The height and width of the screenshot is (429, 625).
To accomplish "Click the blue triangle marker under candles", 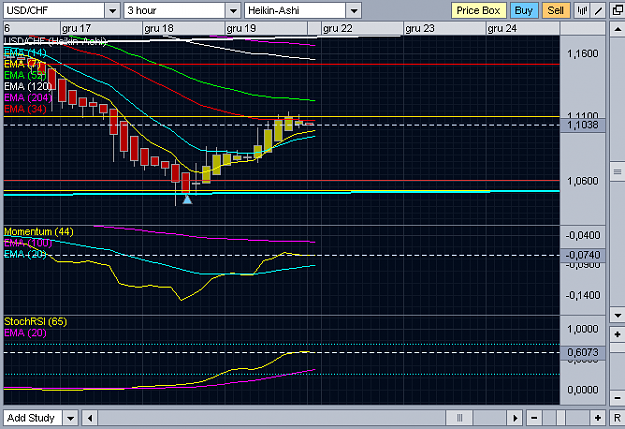I will [x=187, y=199].
